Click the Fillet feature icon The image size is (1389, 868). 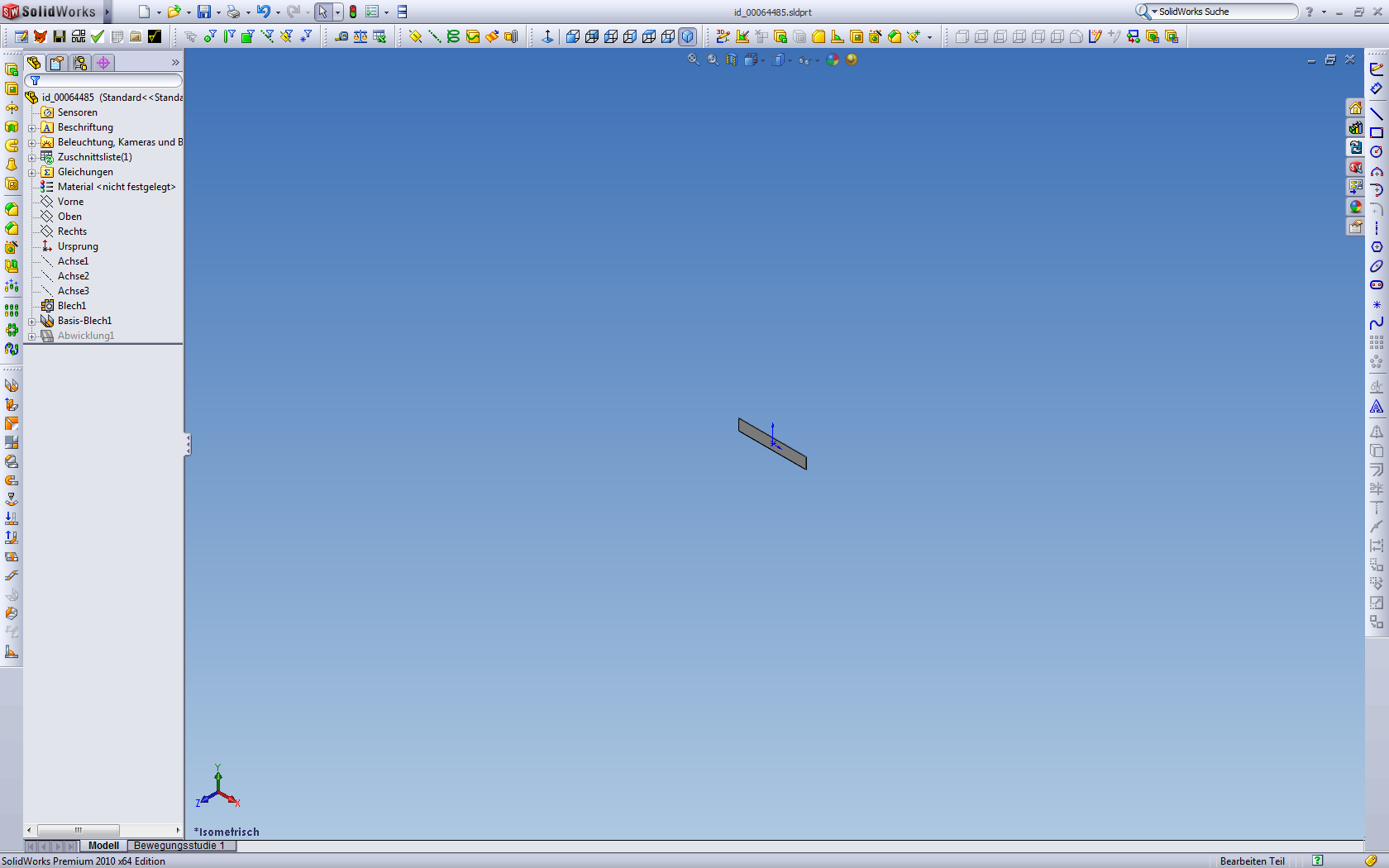pyautogui.click(x=12, y=209)
